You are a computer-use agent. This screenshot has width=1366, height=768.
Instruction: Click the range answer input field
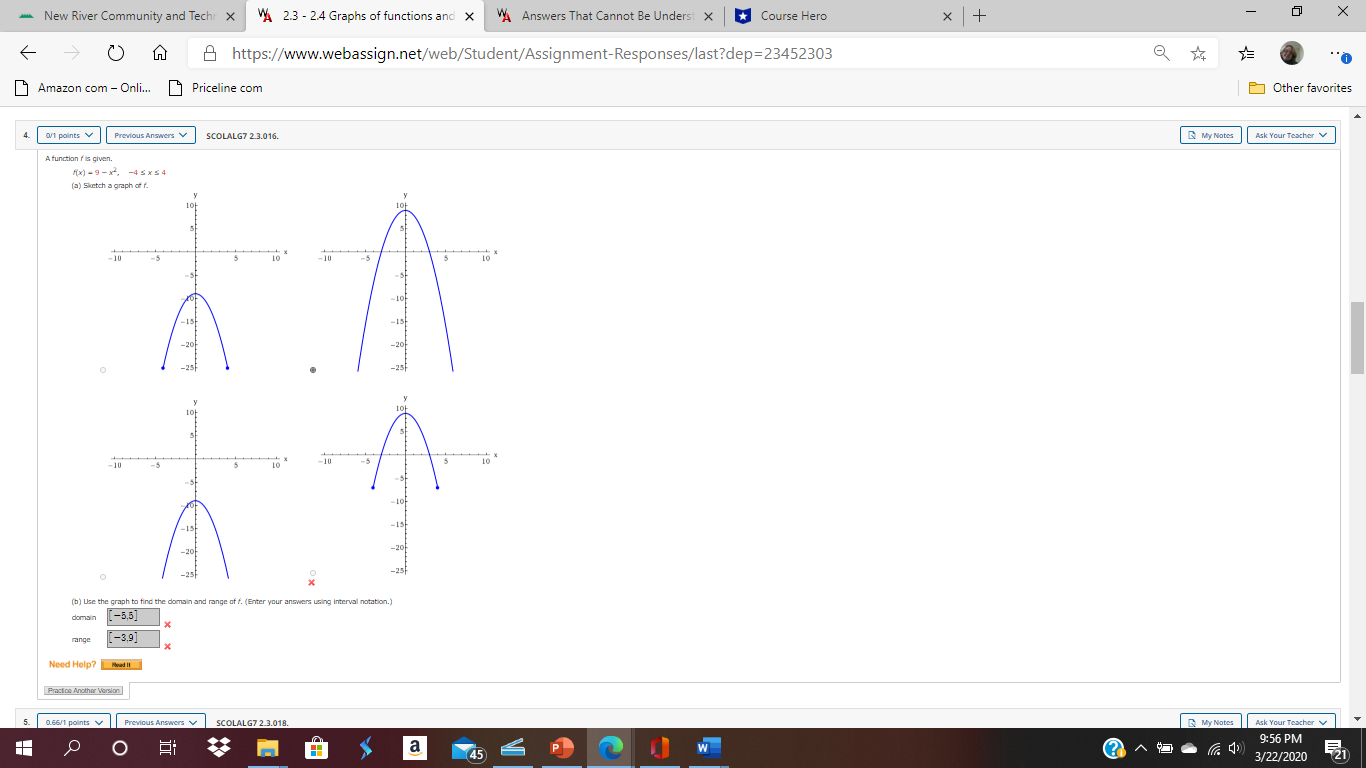pyautogui.click(x=133, y=638)
